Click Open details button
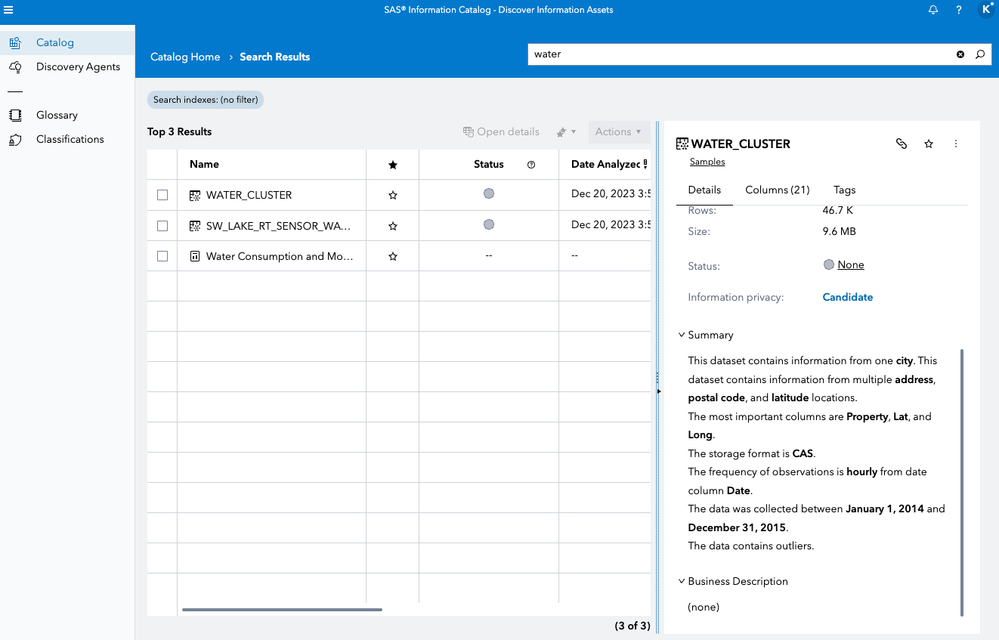The height and width of the screenshot is (640, 999). point(501,132)
